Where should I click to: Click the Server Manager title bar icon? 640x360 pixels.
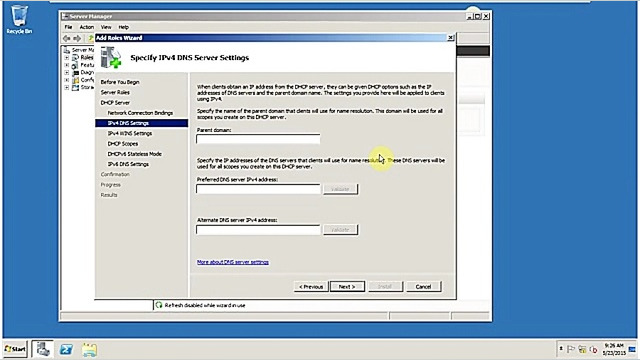(64, 16)
